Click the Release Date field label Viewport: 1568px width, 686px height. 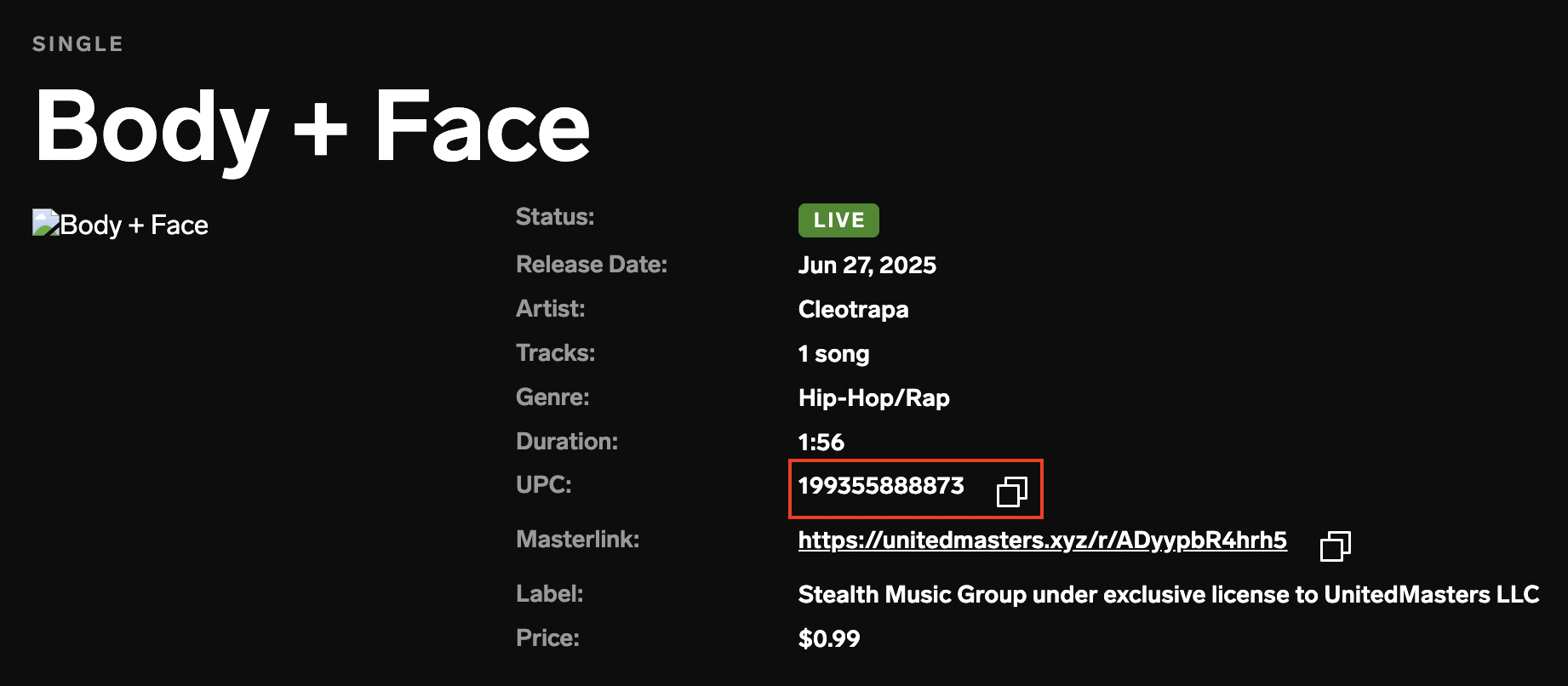(592, 265)
